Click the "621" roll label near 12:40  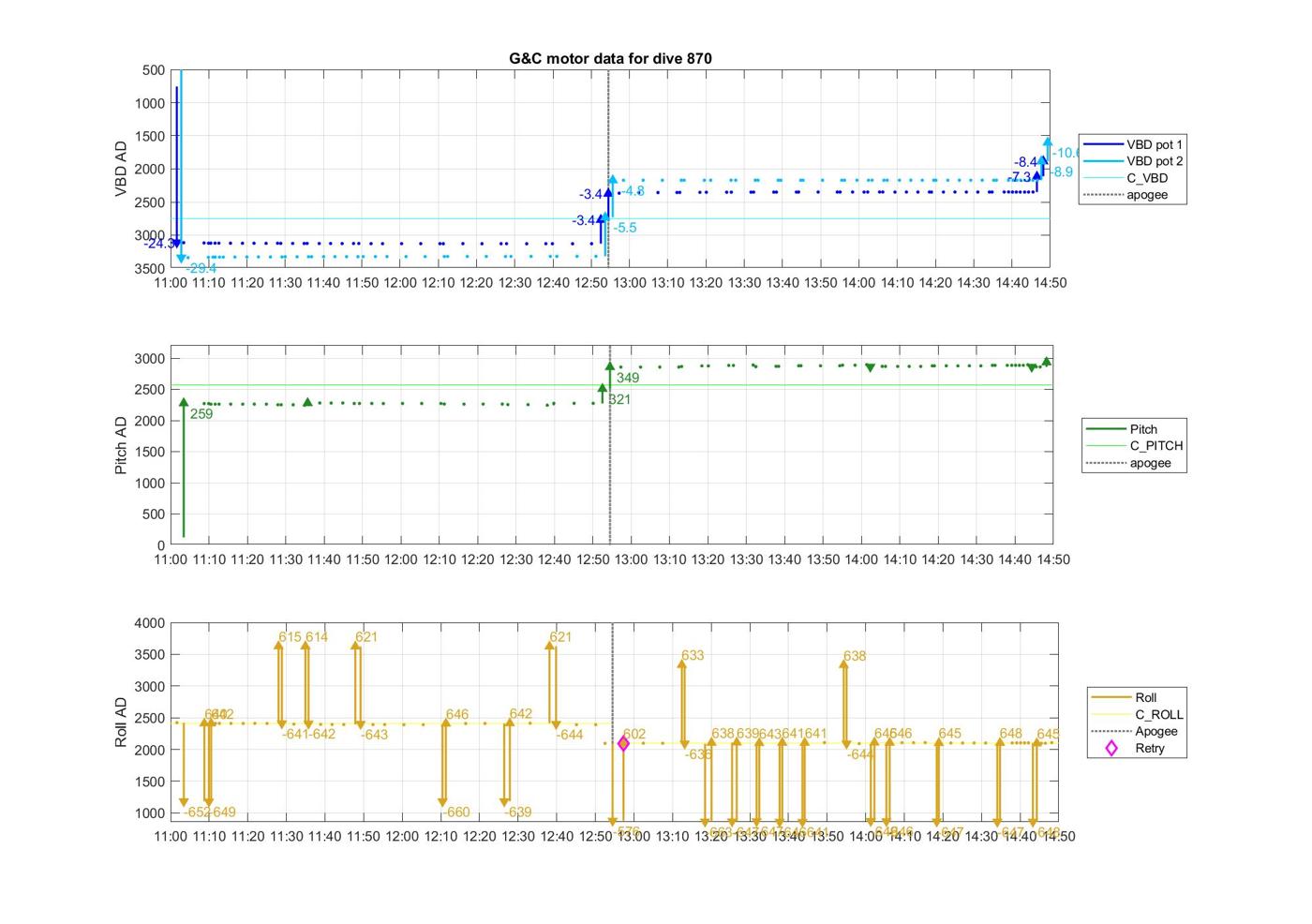click(560, 637)
